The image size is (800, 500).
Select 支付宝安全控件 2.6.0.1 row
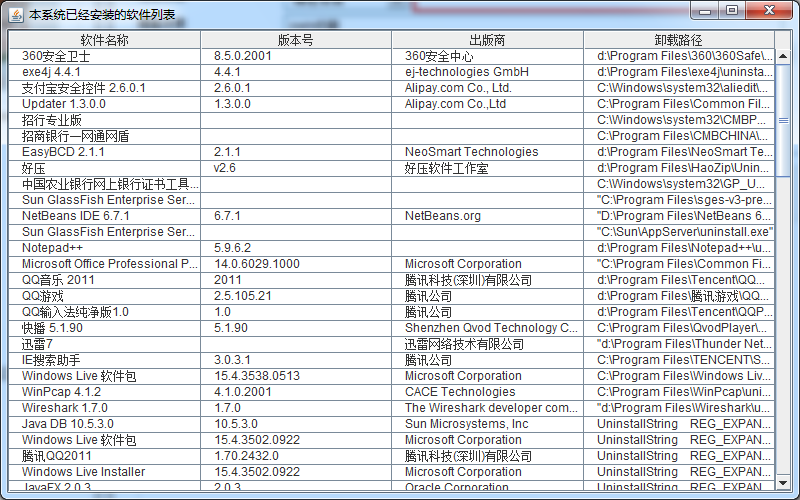click(x=392, y=88)
